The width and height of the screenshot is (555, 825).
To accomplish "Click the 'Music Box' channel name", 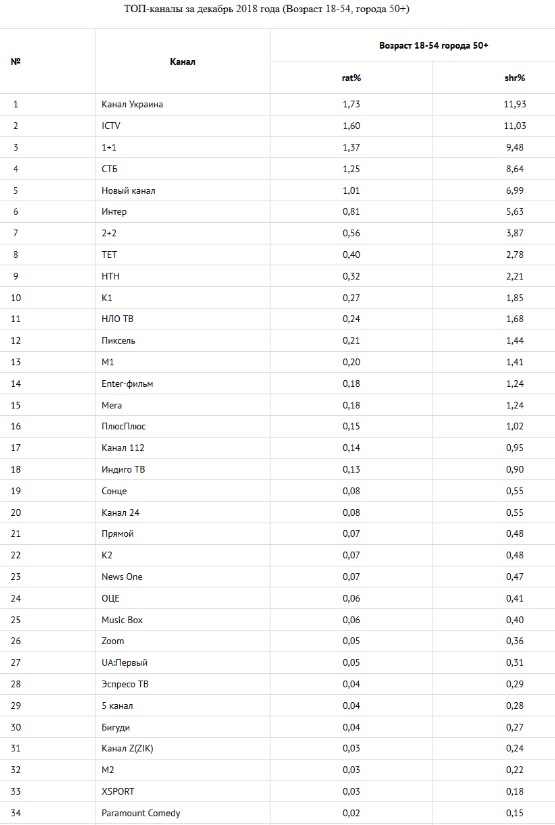I will pyautogui.click(x=122, y=620).
